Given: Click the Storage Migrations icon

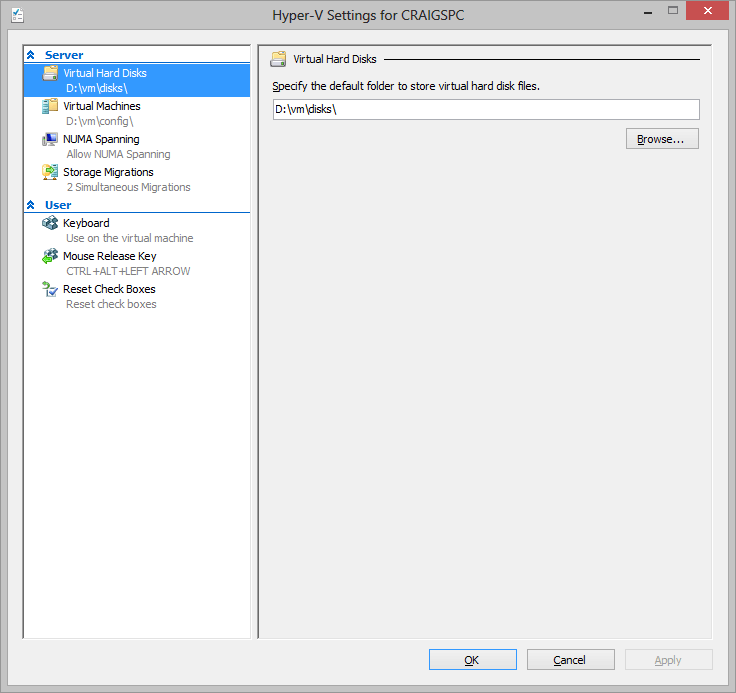Looking at the screenshot, I should pyautogui.click(x=50, y=172).
